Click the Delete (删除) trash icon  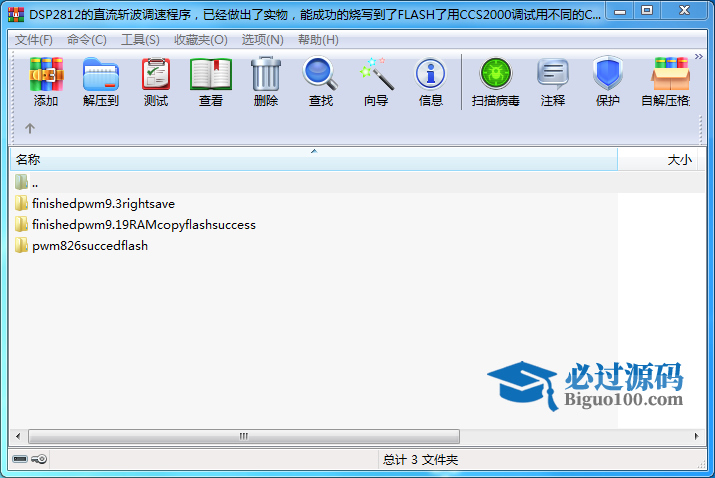266,81
